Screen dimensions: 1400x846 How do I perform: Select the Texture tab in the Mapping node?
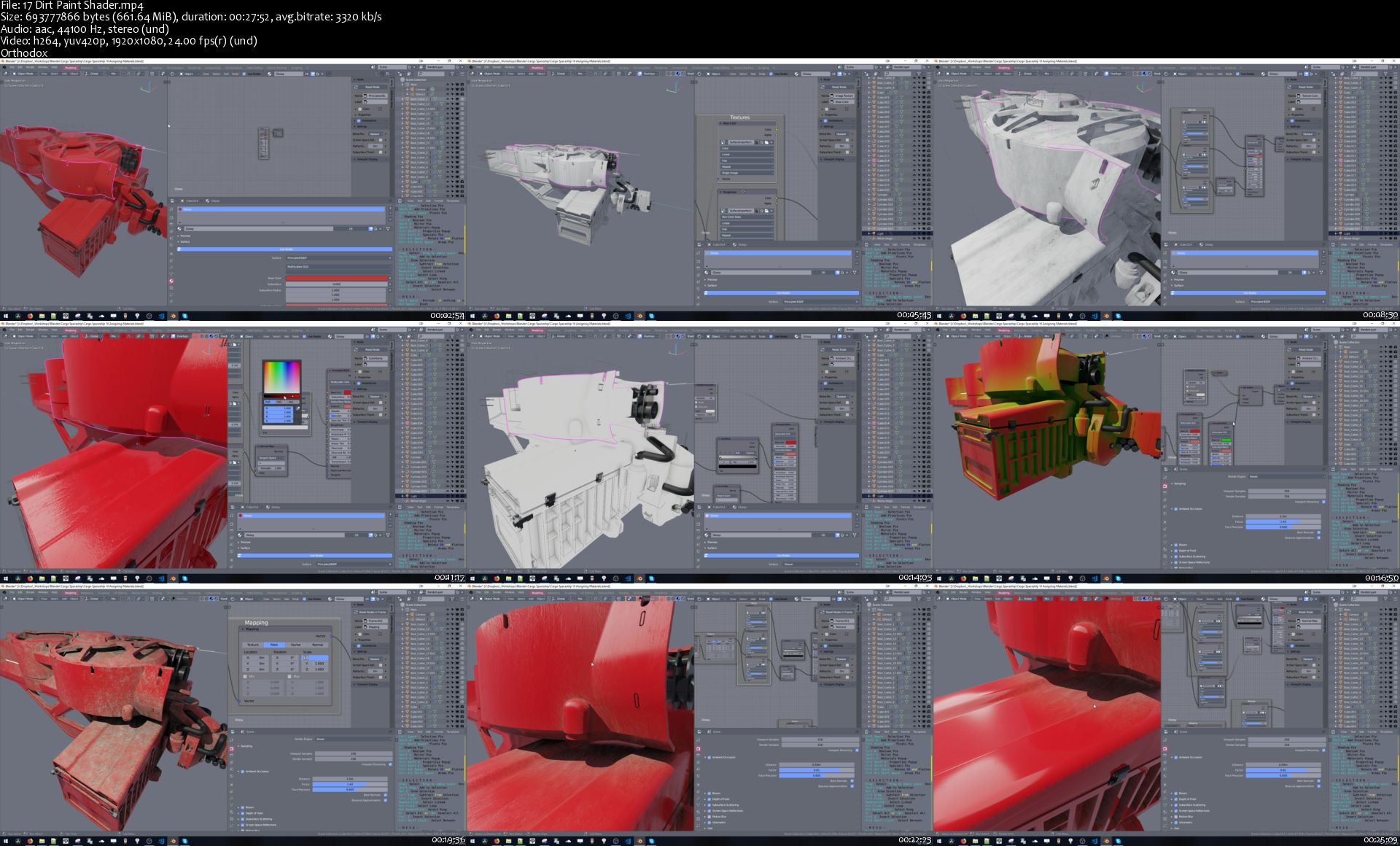[252, 645]
